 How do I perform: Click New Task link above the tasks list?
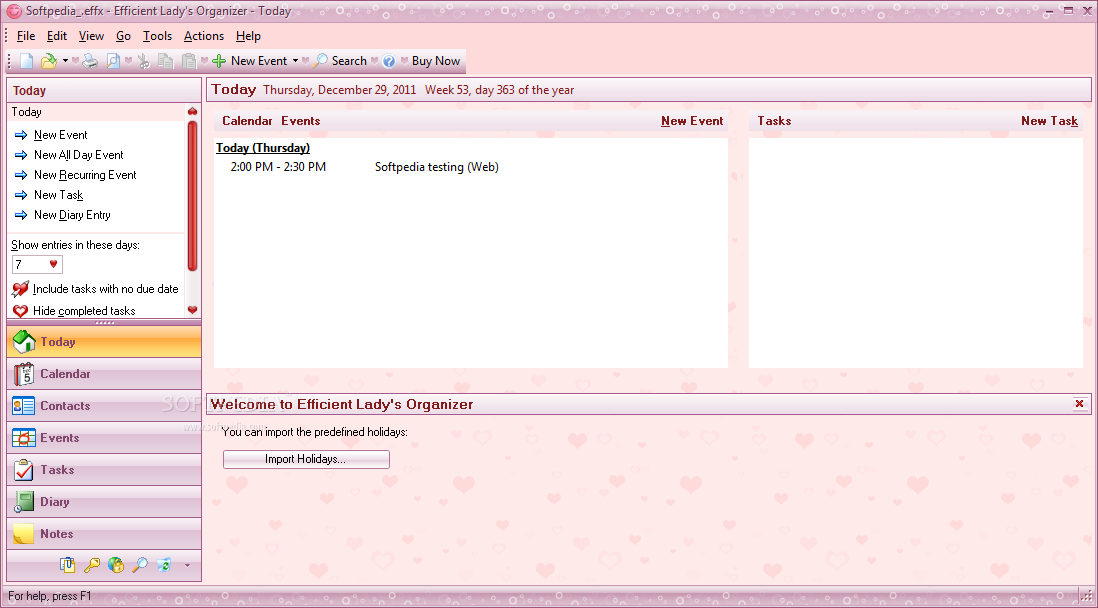(1049, 120)
